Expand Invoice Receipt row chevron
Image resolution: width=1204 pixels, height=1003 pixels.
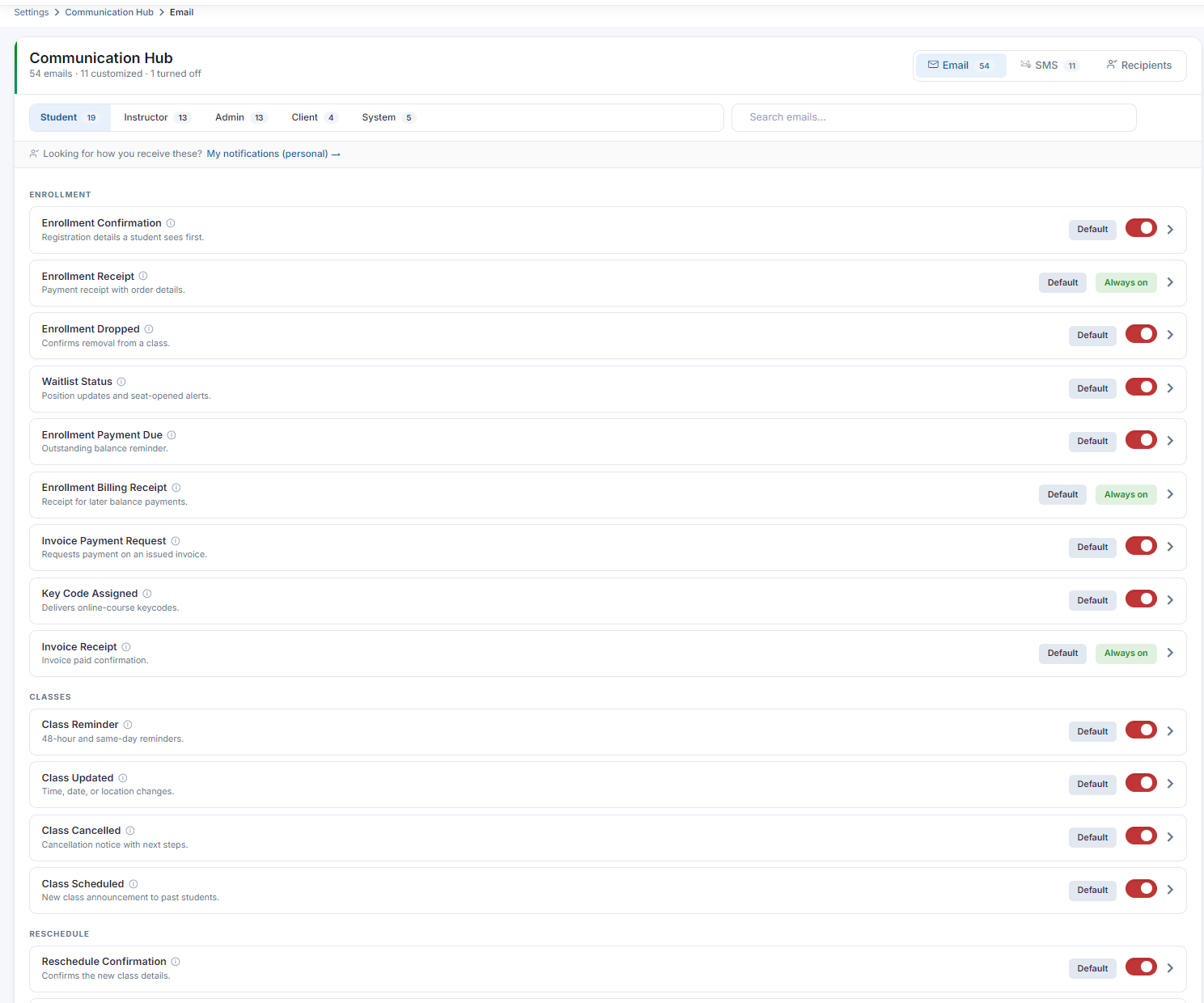[x=1170, y=653]
